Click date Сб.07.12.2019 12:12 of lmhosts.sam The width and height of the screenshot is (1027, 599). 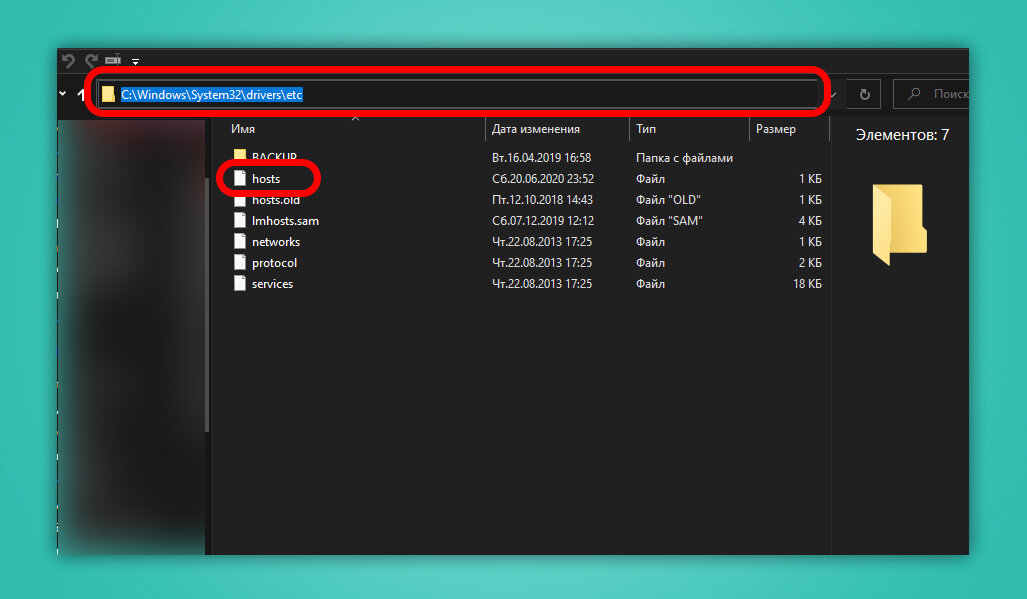543,221
